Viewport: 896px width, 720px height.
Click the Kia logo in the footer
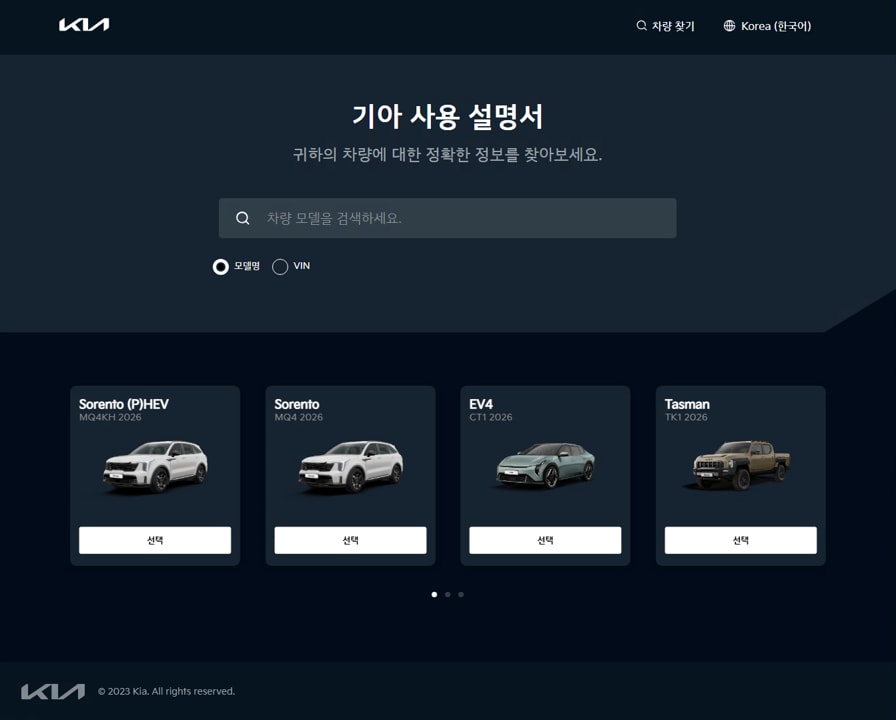[53, 691]
